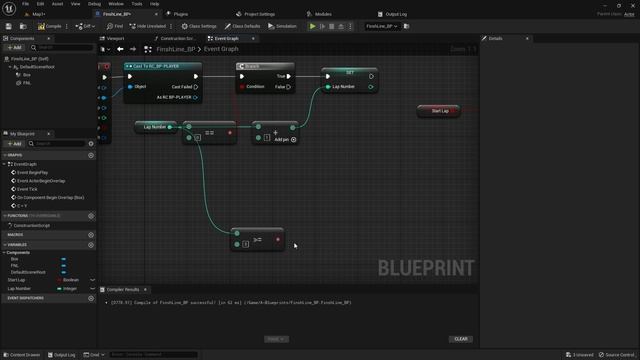Open the File menu
640x360 pixels.
pos(25,4)
